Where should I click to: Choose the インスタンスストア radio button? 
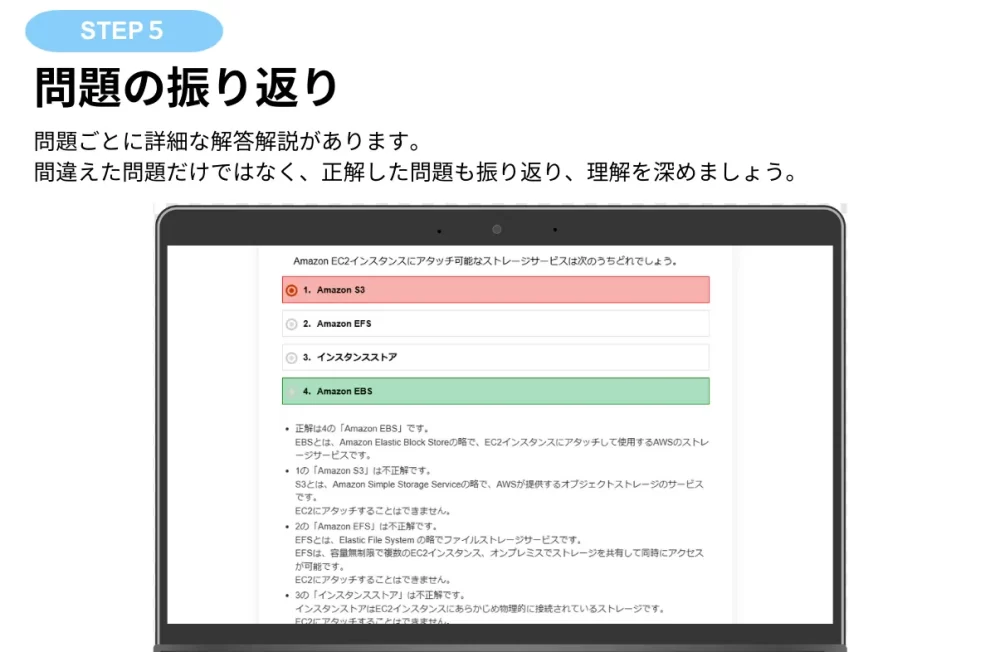pos(291,357)
